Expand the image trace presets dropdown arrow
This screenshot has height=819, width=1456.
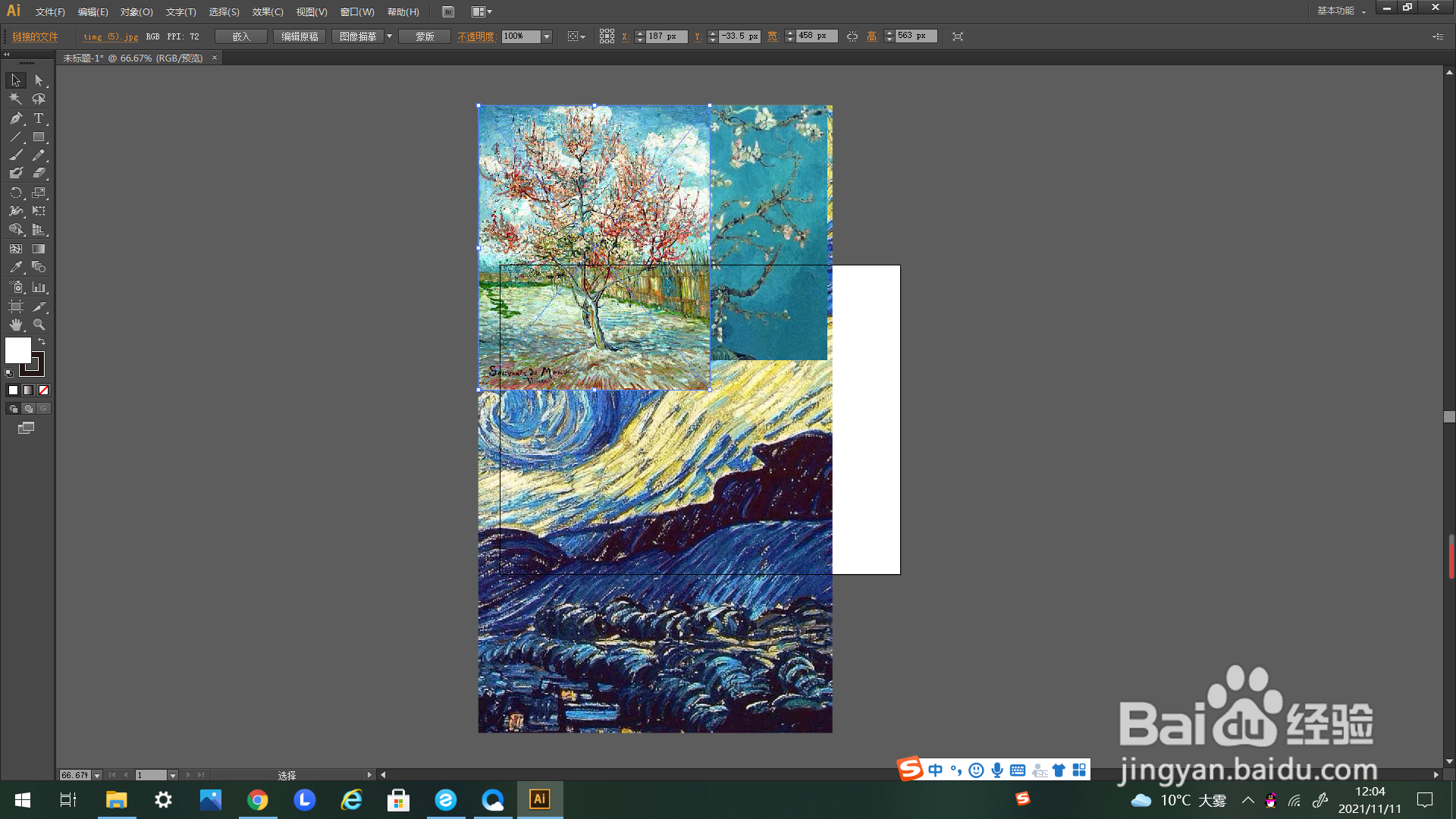tap(390, 36)
